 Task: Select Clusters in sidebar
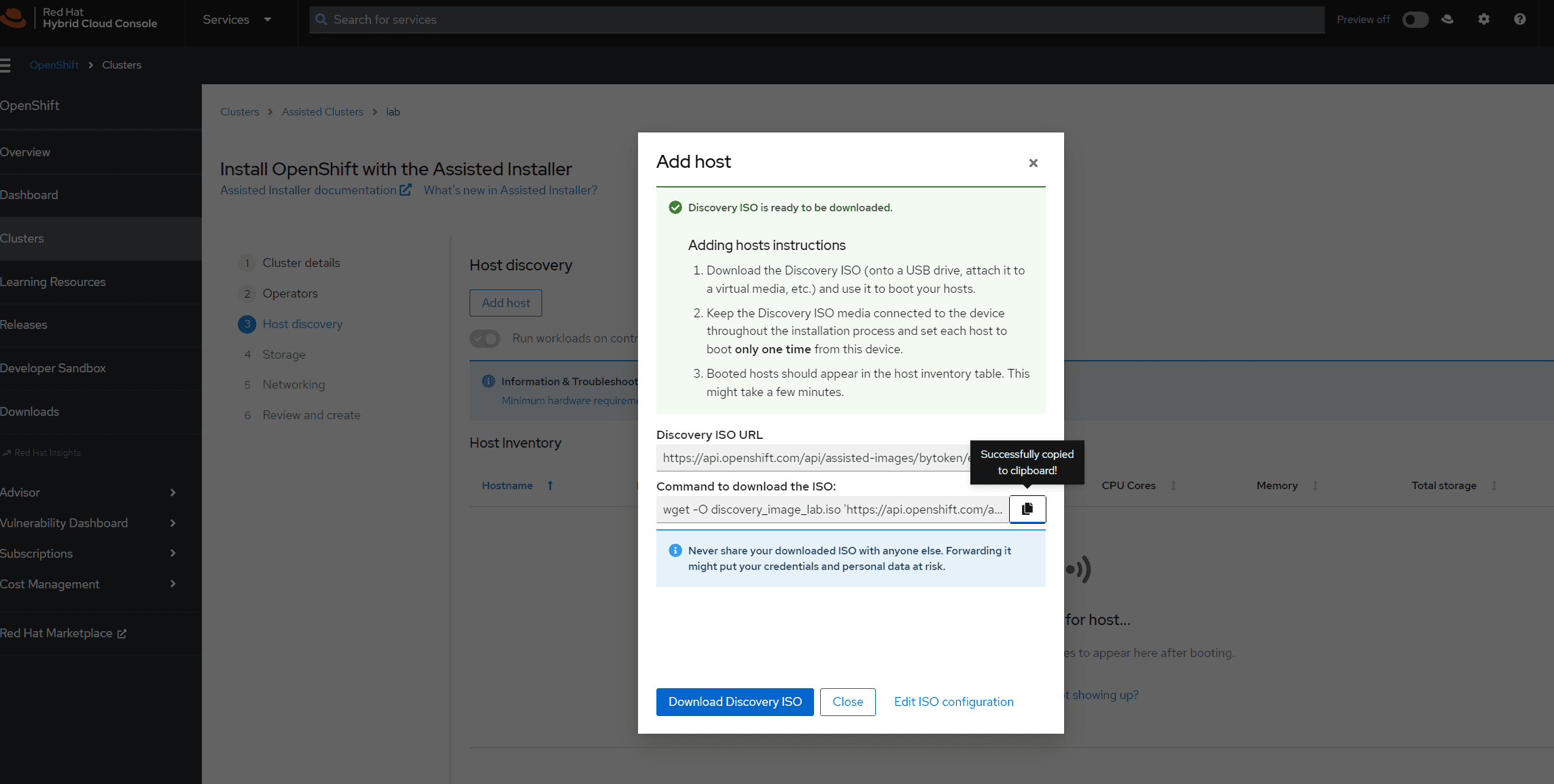pyautogui.click(x=101, y=238)
